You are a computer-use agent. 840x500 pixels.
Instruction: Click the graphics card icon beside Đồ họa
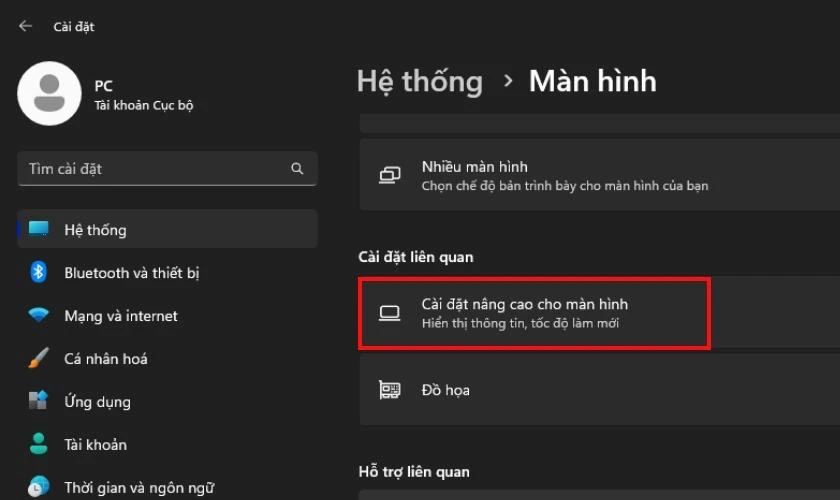tap(389, 390)
